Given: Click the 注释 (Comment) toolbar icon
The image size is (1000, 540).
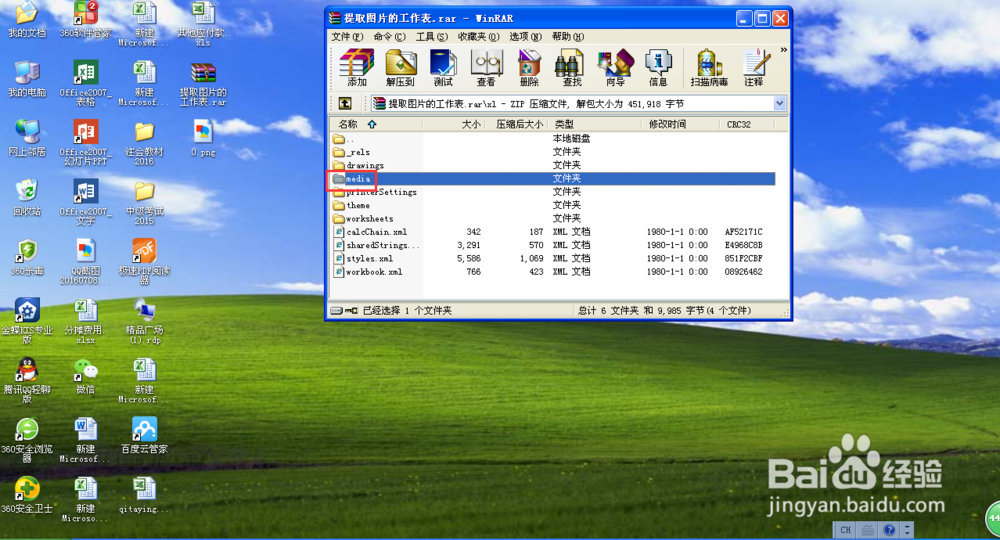Looking at the screenshot, I should (x=754, y=68).
